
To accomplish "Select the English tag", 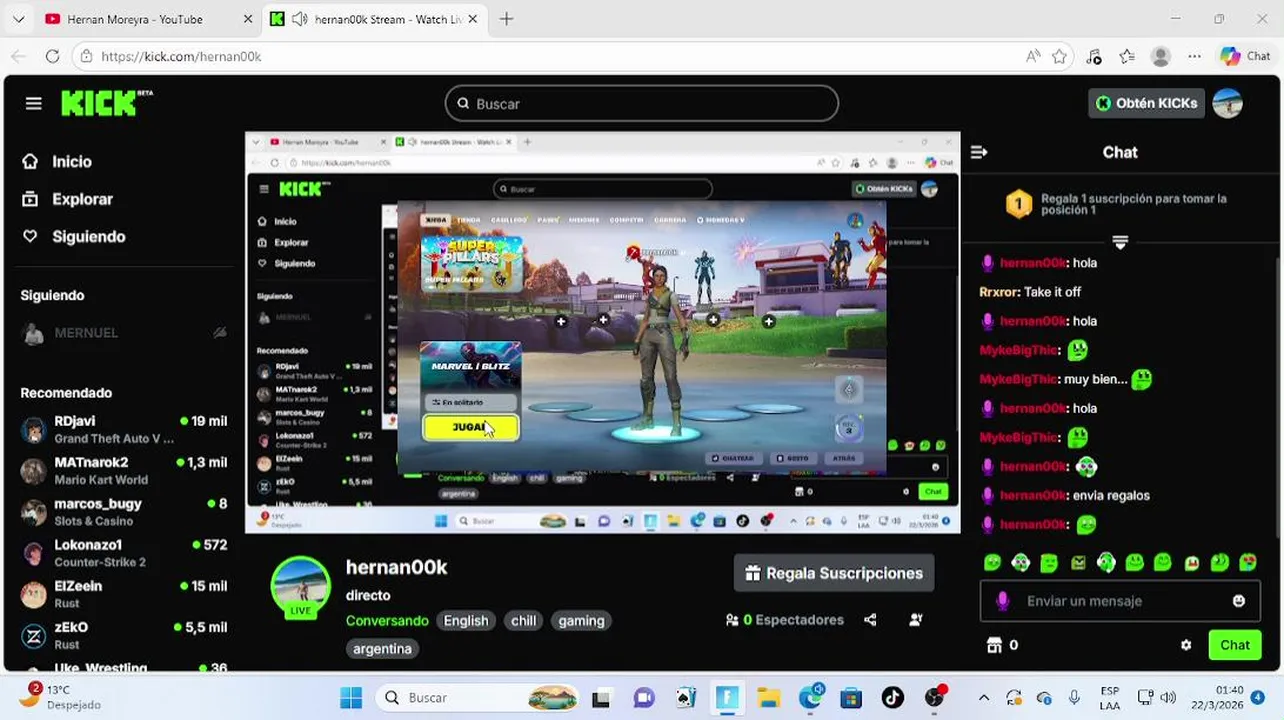I will pos(466,620).
